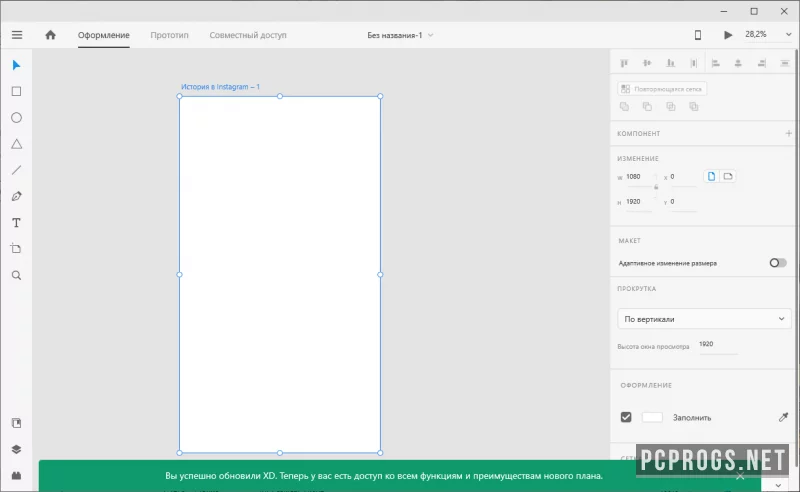Align top edges icon
Image resolution: width=800 pixels, height=492 pixels.
coord(623,63)
